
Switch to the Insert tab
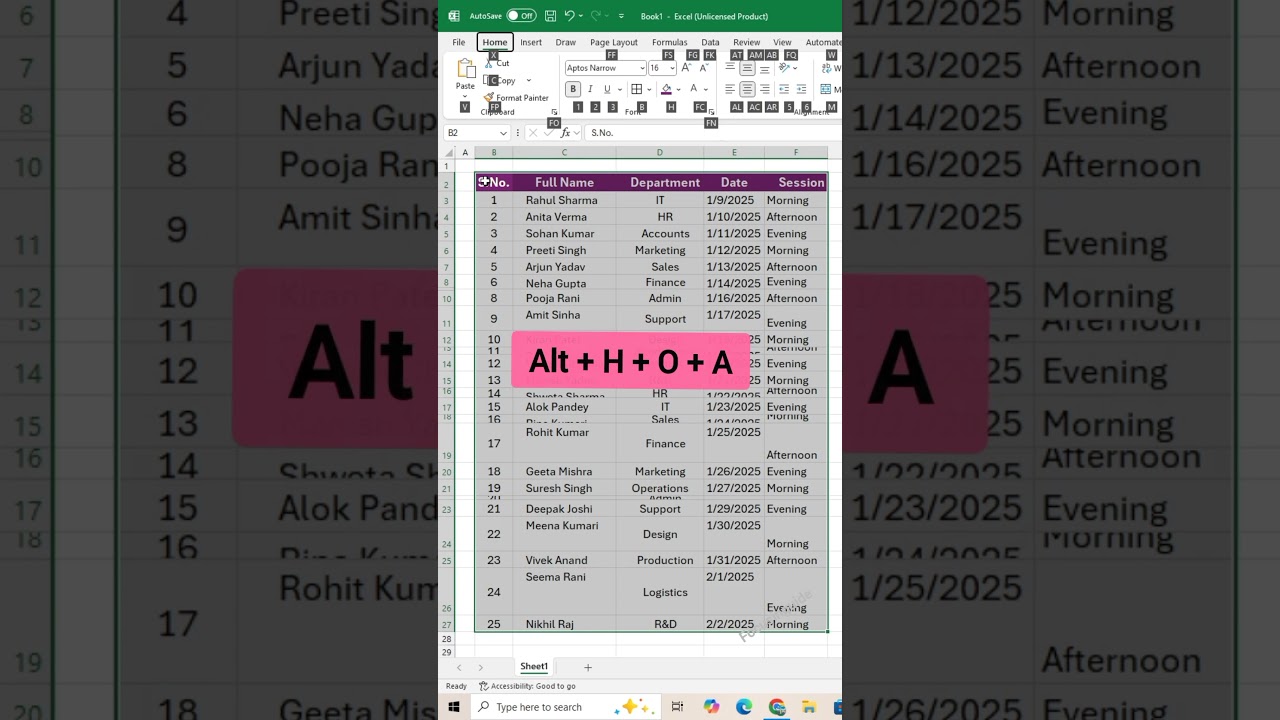(531, 42)
